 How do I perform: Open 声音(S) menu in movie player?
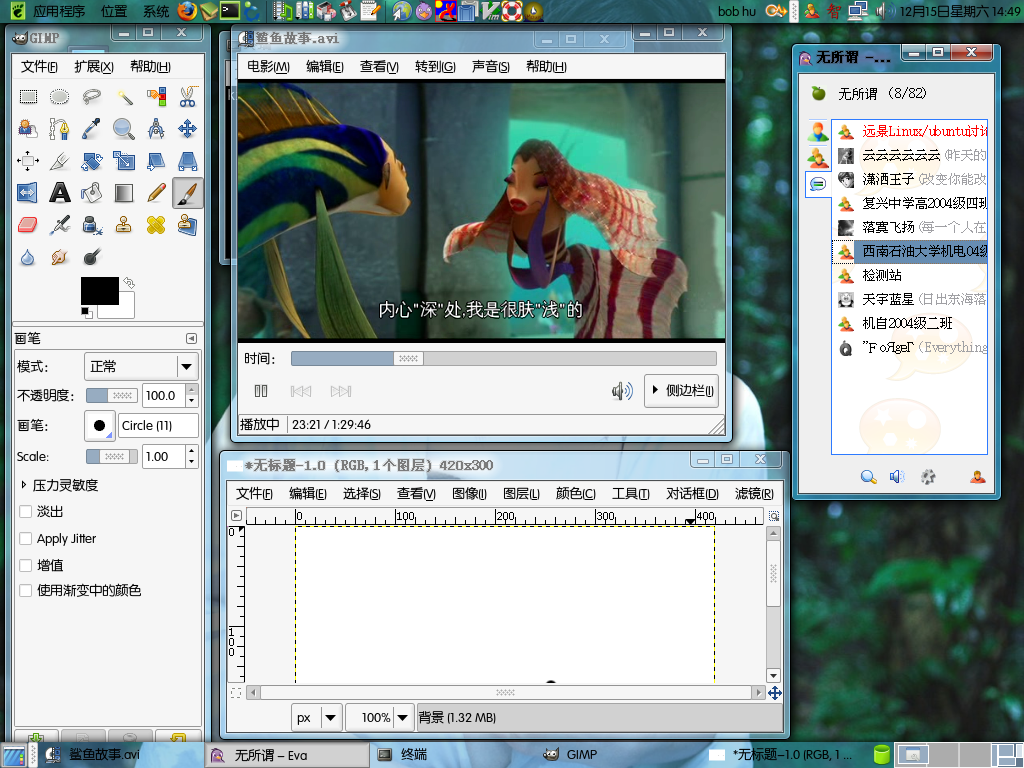tap(490, 67)
